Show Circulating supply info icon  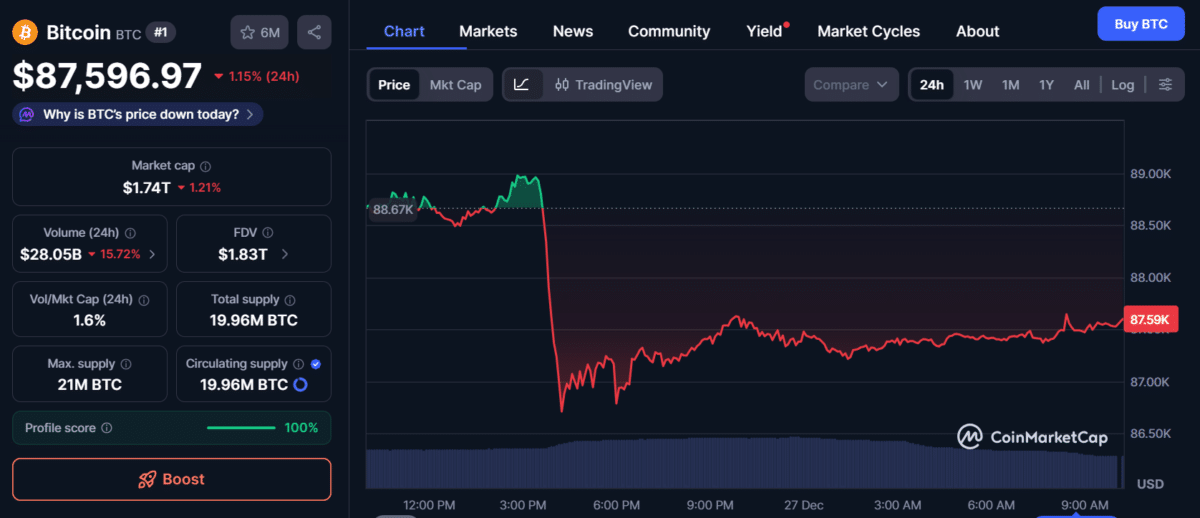(x=298, y=364)
